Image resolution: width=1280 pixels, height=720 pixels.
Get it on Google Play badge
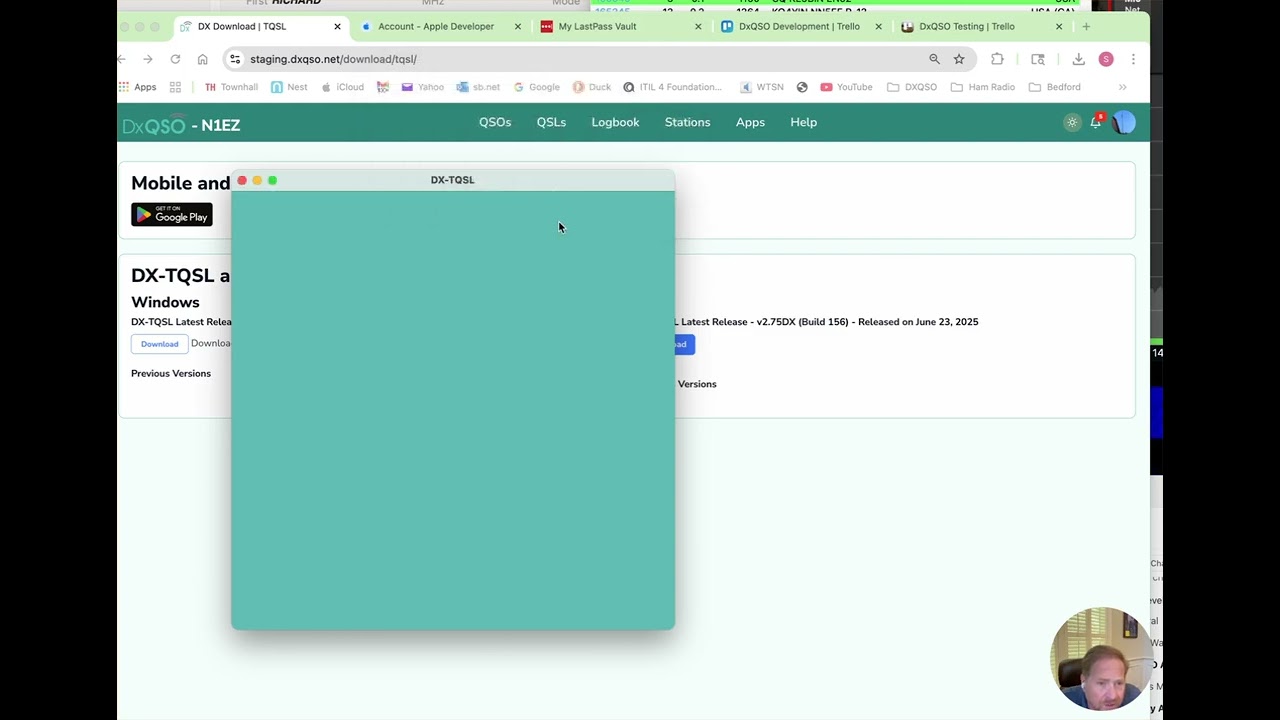(x=172, y=215)
